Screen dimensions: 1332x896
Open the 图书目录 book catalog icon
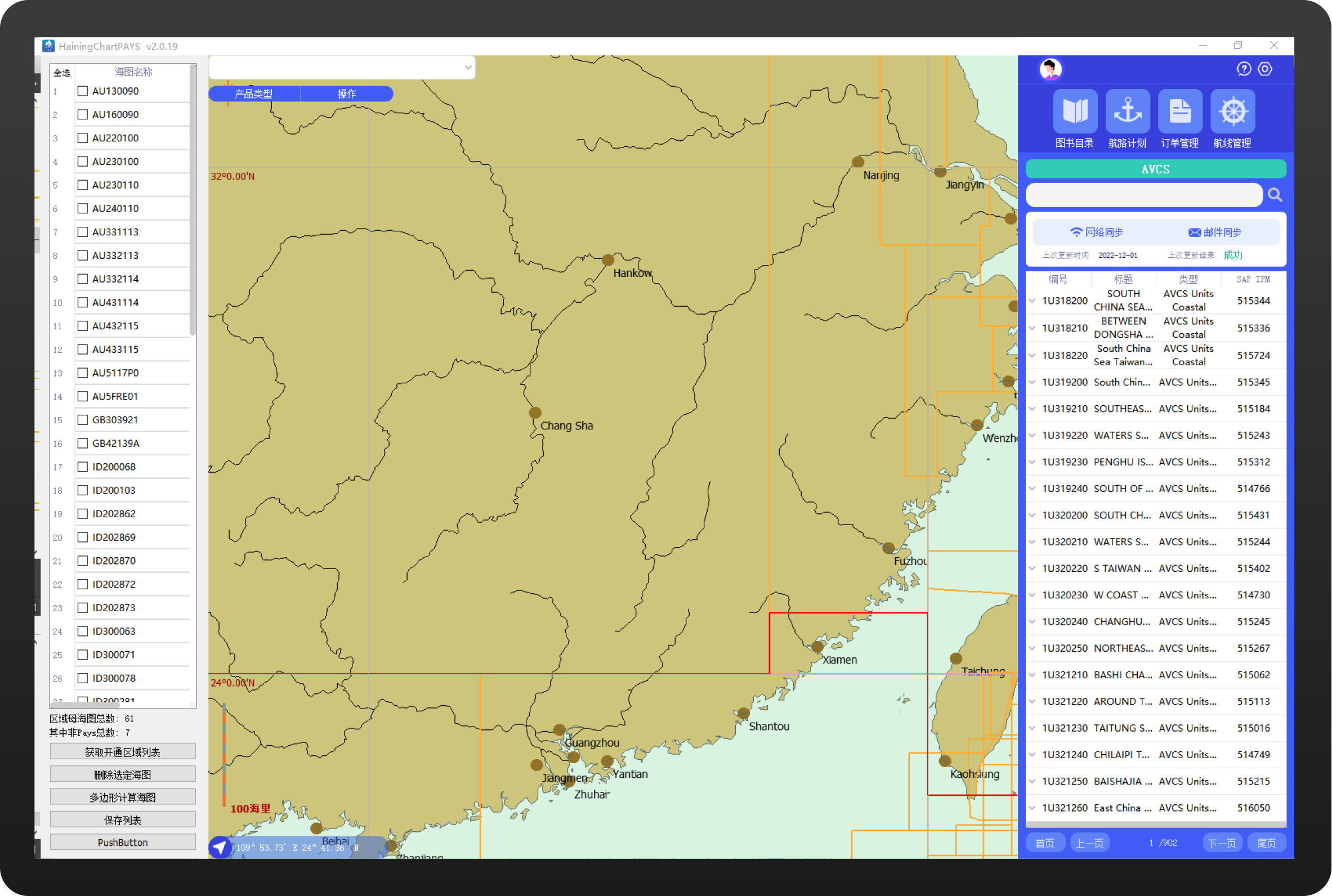[1074, 111]
